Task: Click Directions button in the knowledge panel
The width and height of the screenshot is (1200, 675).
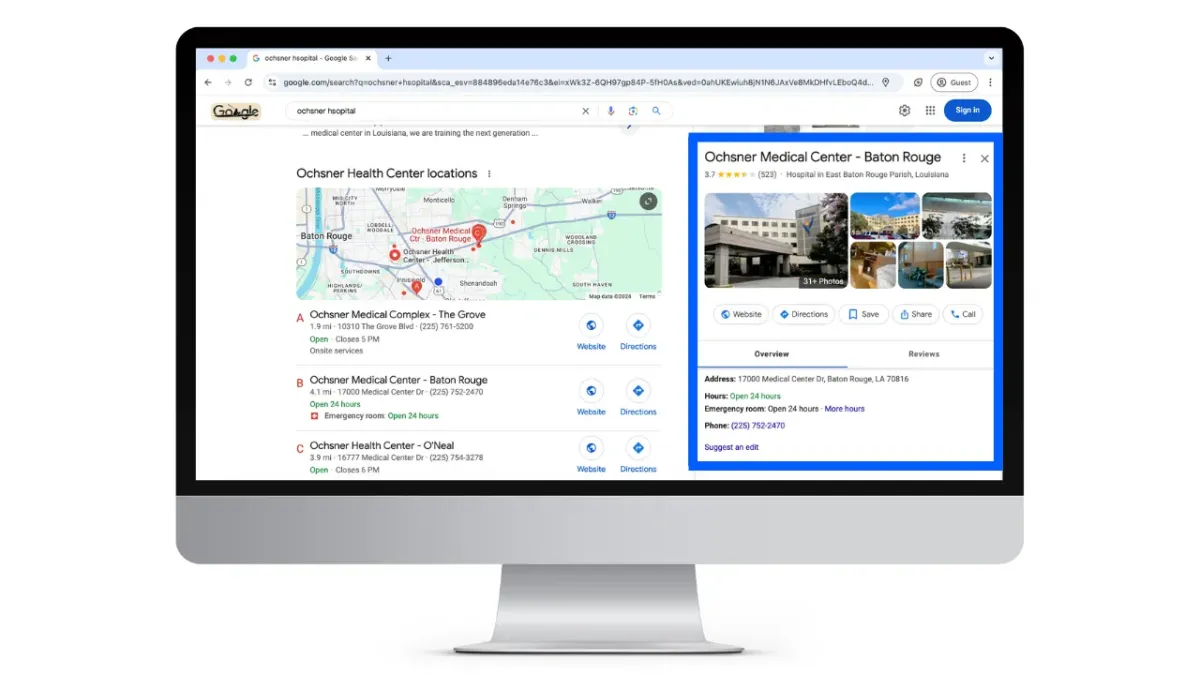Action: pyautogui.click(x=803, y=314)
